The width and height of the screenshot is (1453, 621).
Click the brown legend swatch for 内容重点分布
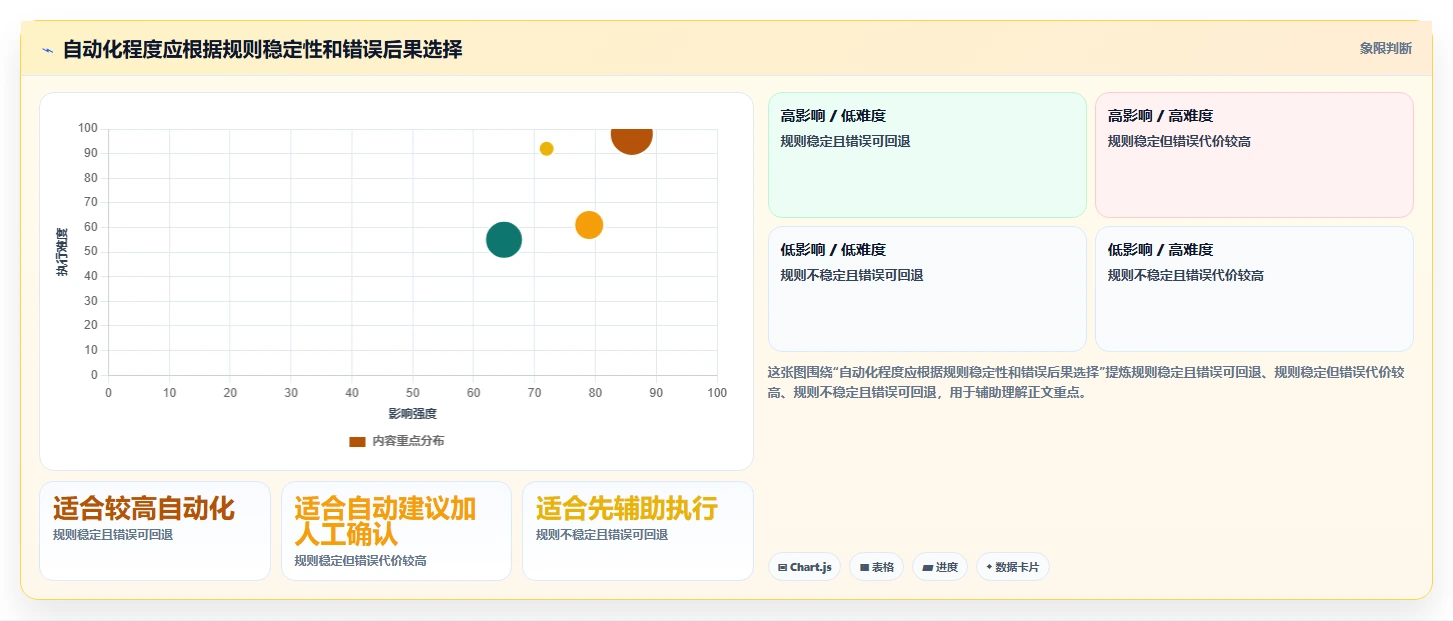tap(357, 441)
